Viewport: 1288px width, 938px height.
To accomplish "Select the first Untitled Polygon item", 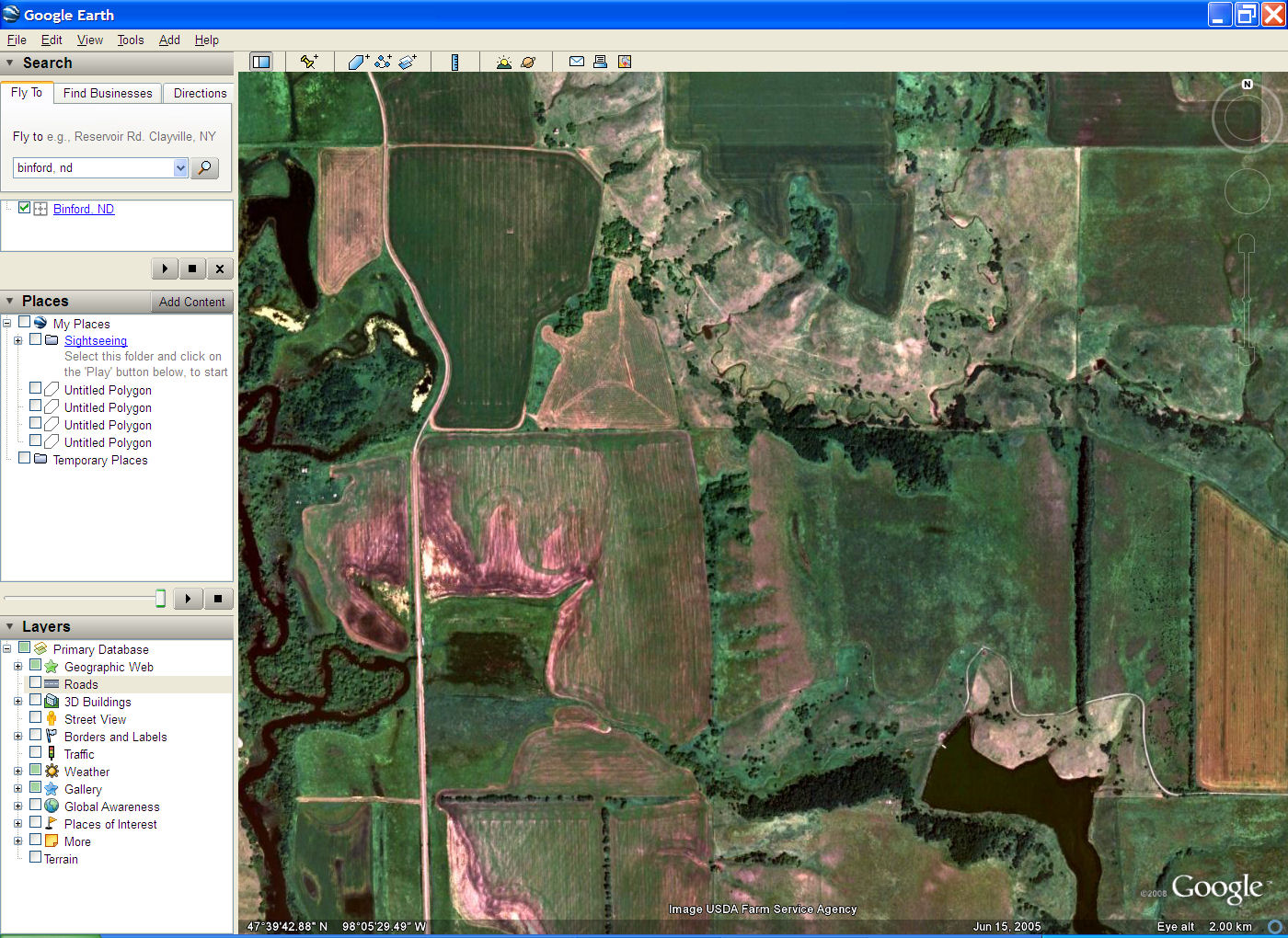I will coord(108,390).
